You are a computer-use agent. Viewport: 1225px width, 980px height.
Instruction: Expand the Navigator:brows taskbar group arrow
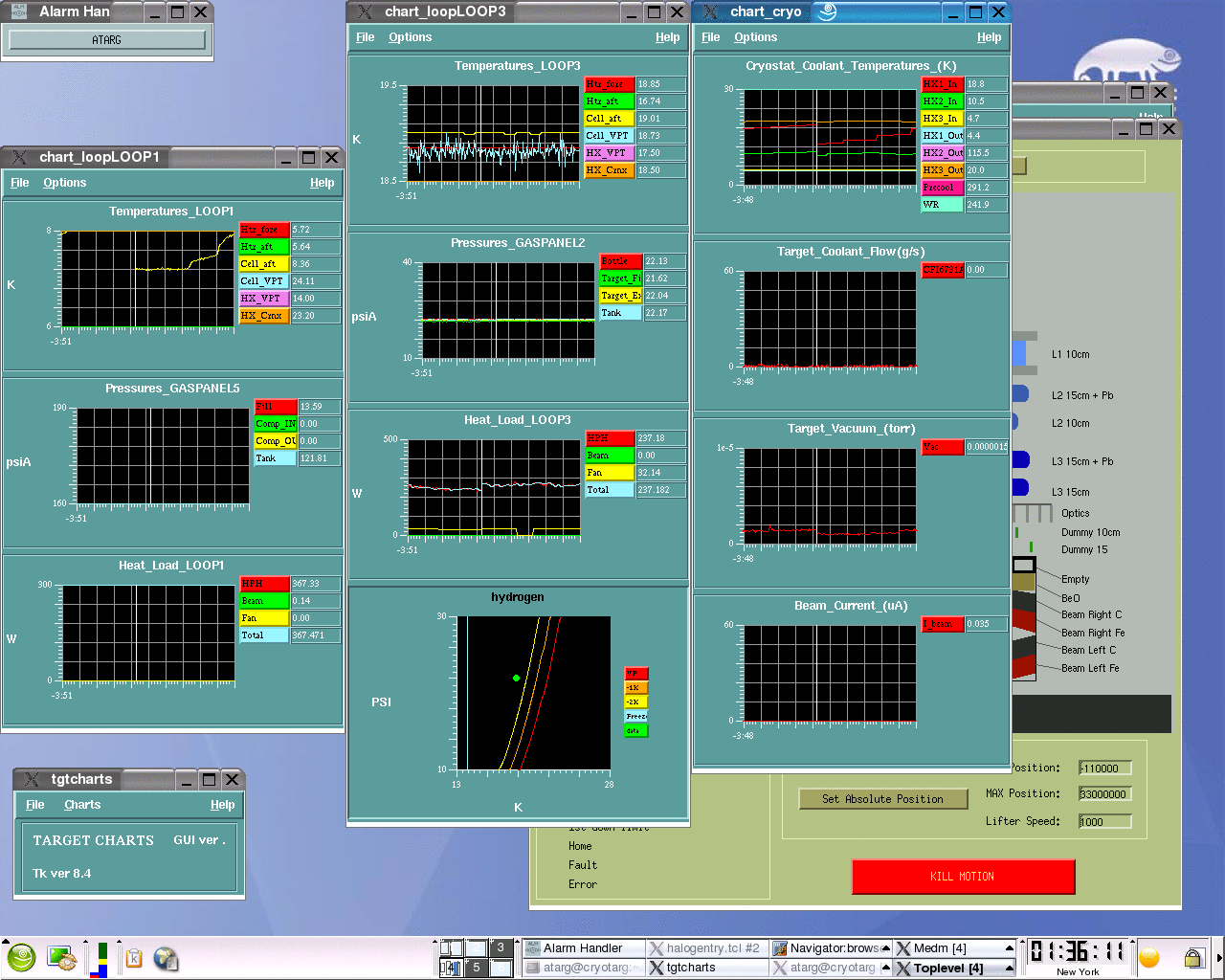pyautogui.click(x=885, y=947)
